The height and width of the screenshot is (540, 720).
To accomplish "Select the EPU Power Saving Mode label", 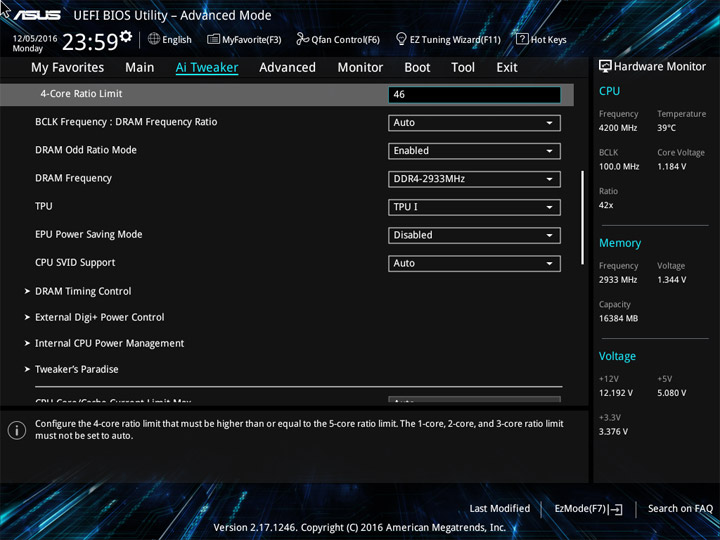I will tap(89, 234).
